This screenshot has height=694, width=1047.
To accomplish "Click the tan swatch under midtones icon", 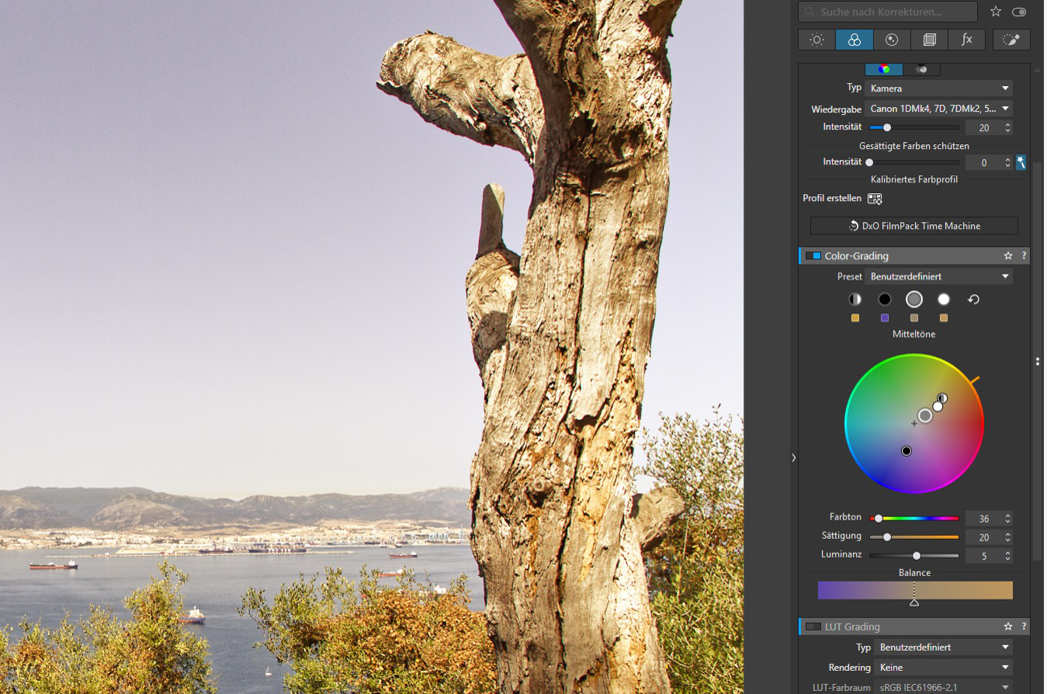I will click(x=914, y=318).
